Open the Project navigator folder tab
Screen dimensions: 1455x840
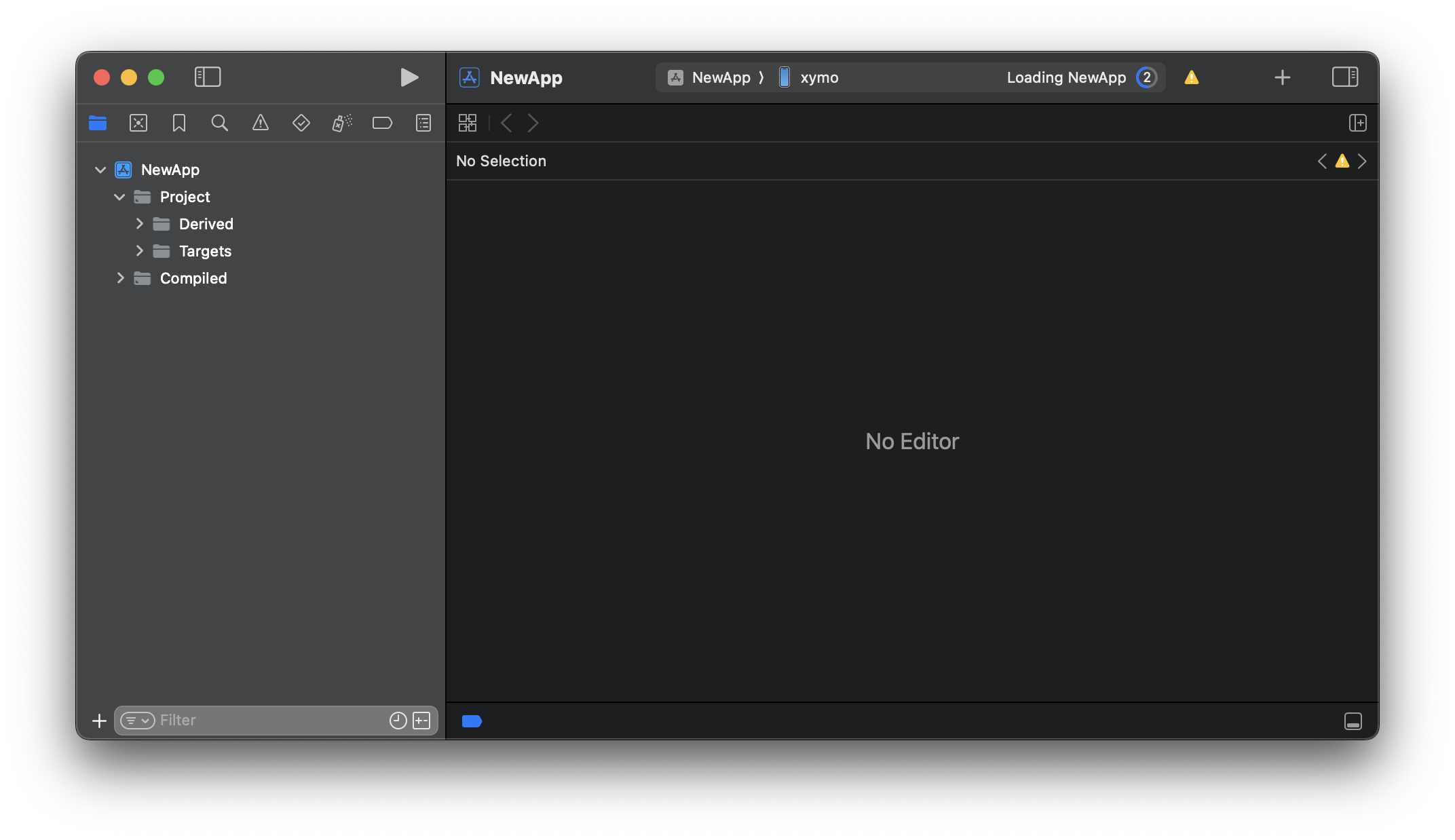point(98,123)
